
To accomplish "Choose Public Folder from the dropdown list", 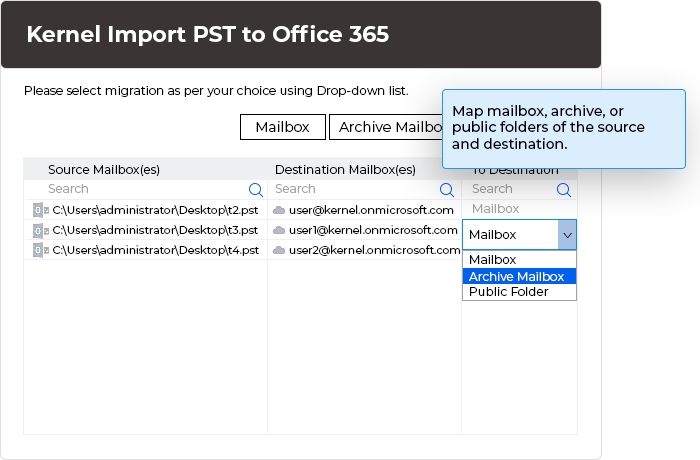I will click(519, 292).
